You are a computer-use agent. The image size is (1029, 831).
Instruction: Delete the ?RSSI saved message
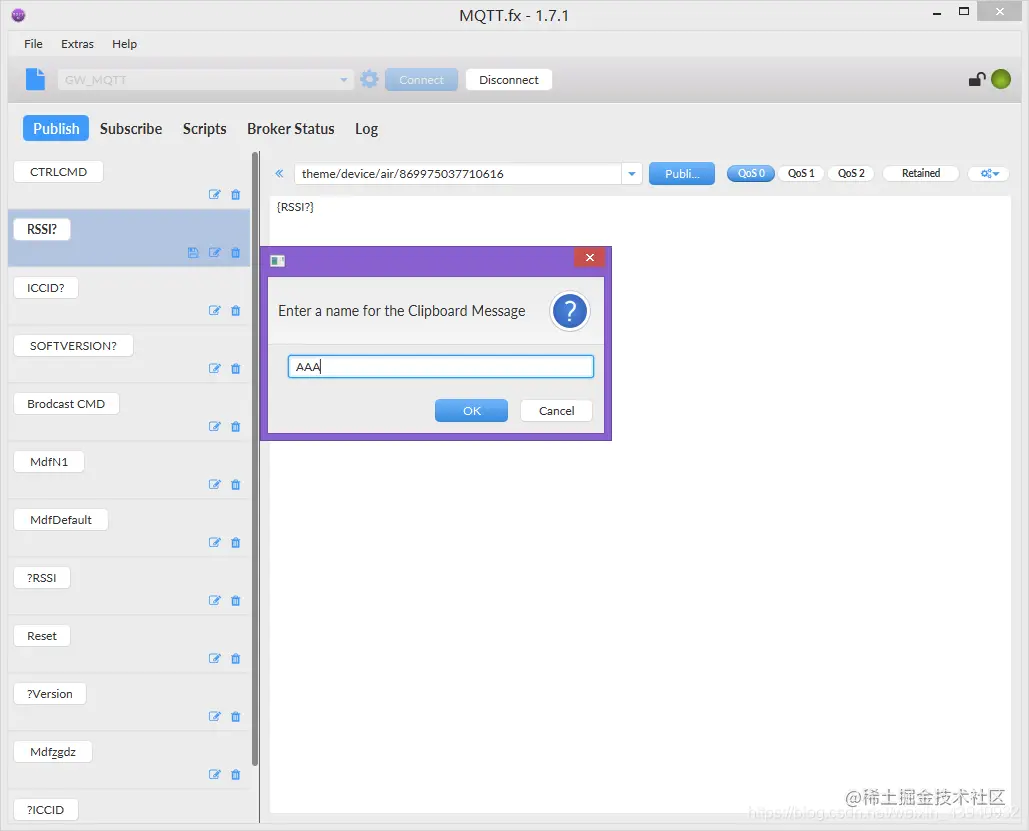point(236,601)
